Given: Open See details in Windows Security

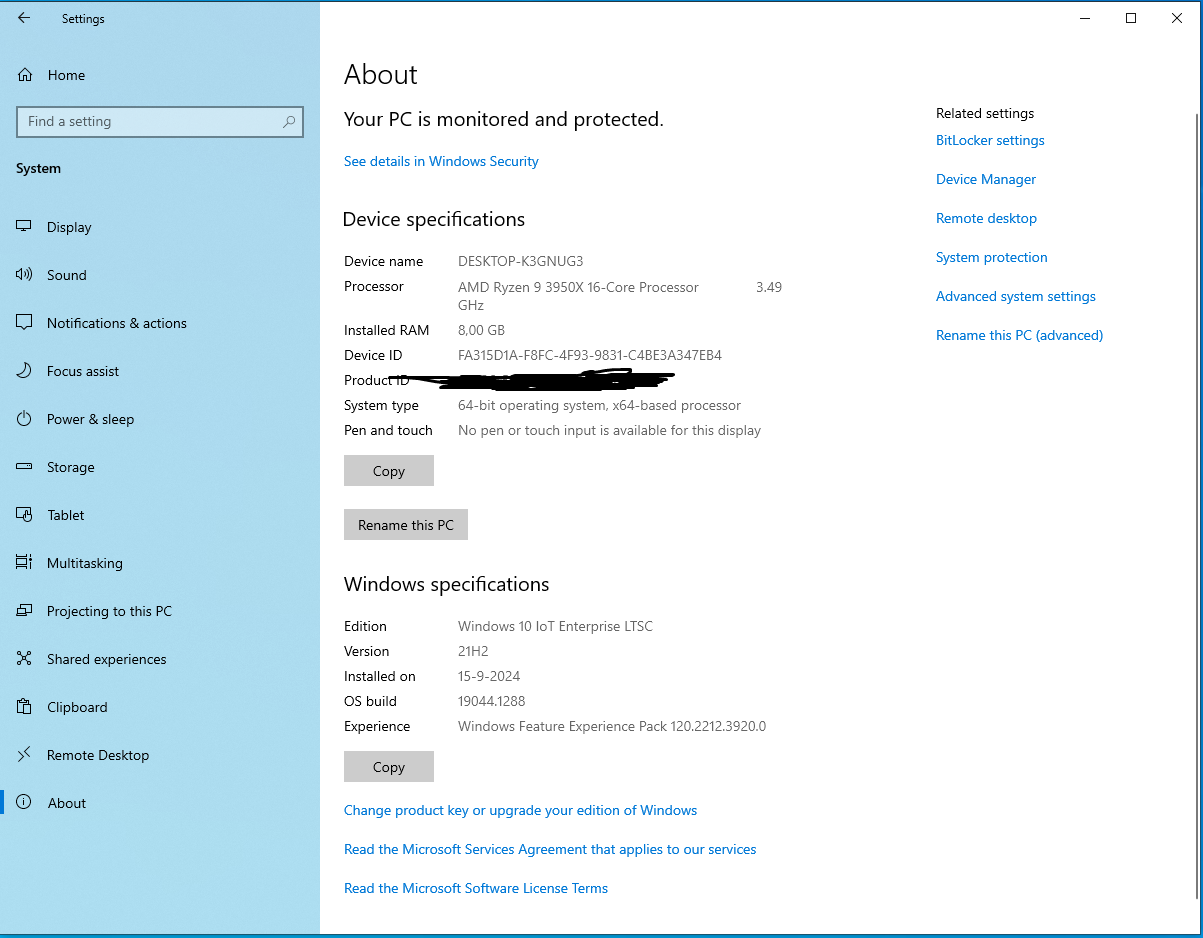Looking at the screenshot, I should pyautogui.click(x=441, y=161).
